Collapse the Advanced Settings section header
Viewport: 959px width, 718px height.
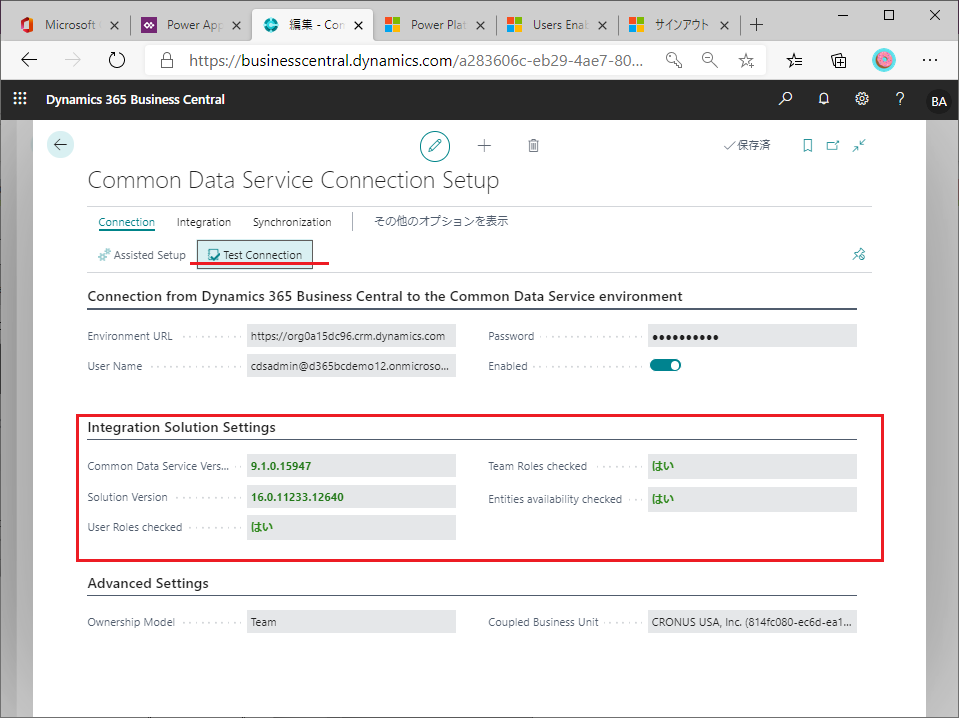(x=148, y=583)
